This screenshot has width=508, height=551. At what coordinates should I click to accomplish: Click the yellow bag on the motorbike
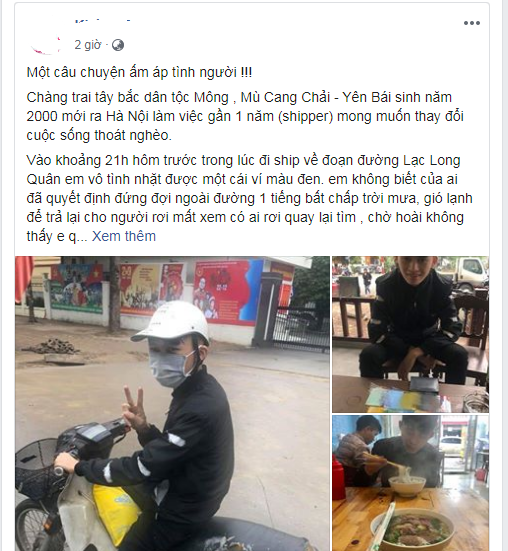(x=115, y=512)
